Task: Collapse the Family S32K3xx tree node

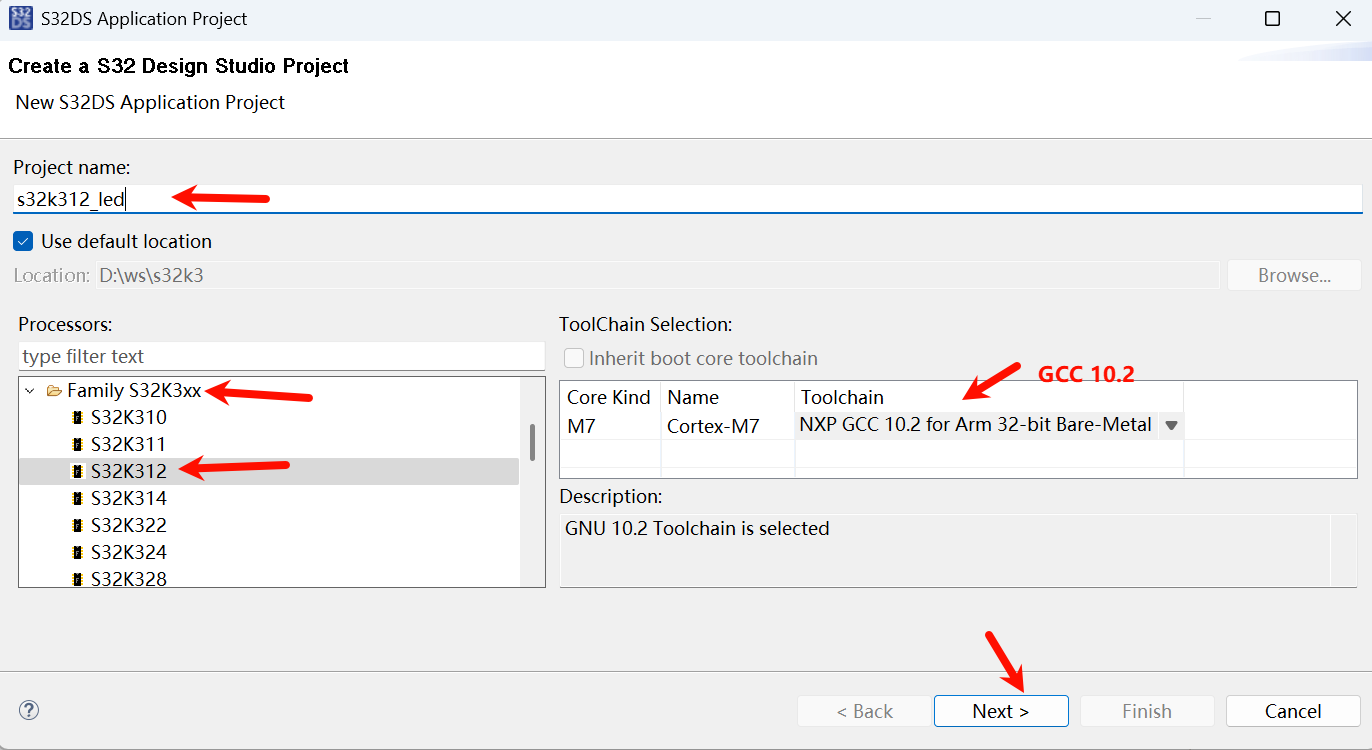Action: 30,391
